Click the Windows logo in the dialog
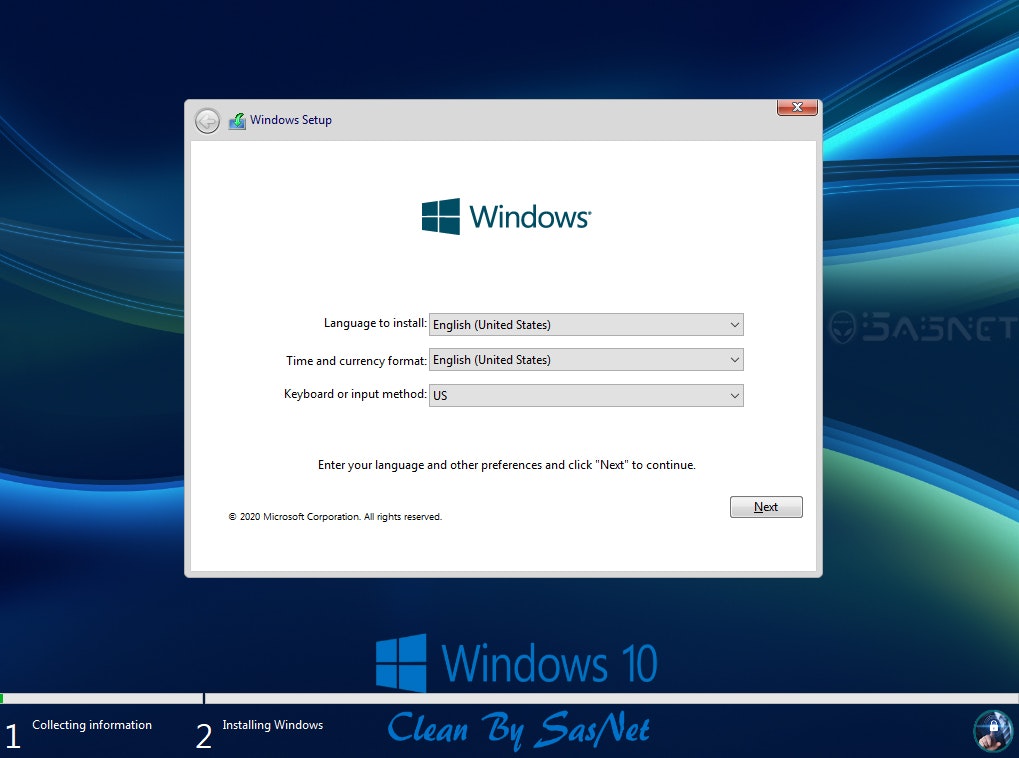Image resolution: width=1019 pixels, height=758 pixels. 506,216
